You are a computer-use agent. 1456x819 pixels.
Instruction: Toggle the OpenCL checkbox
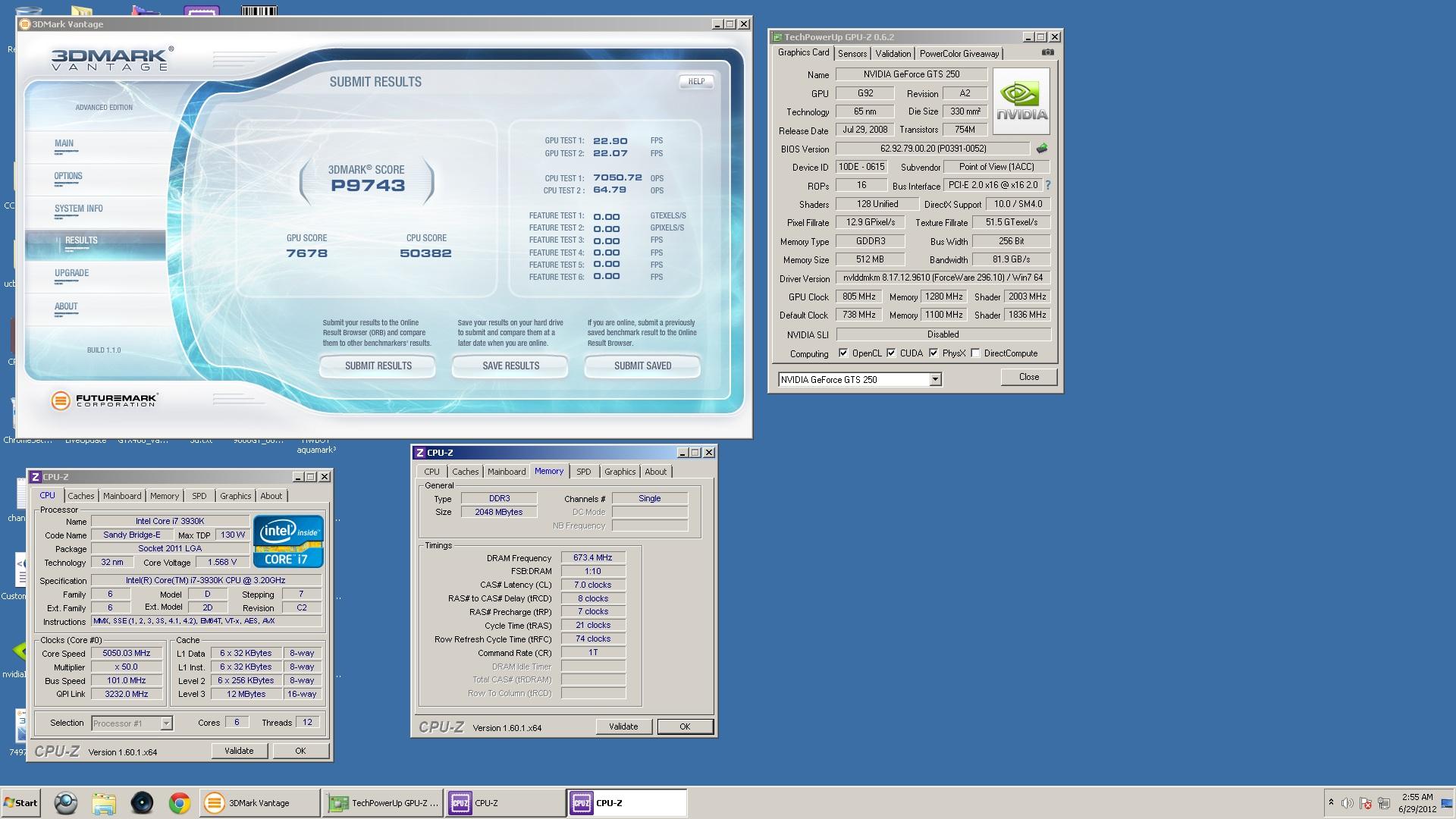843,353
